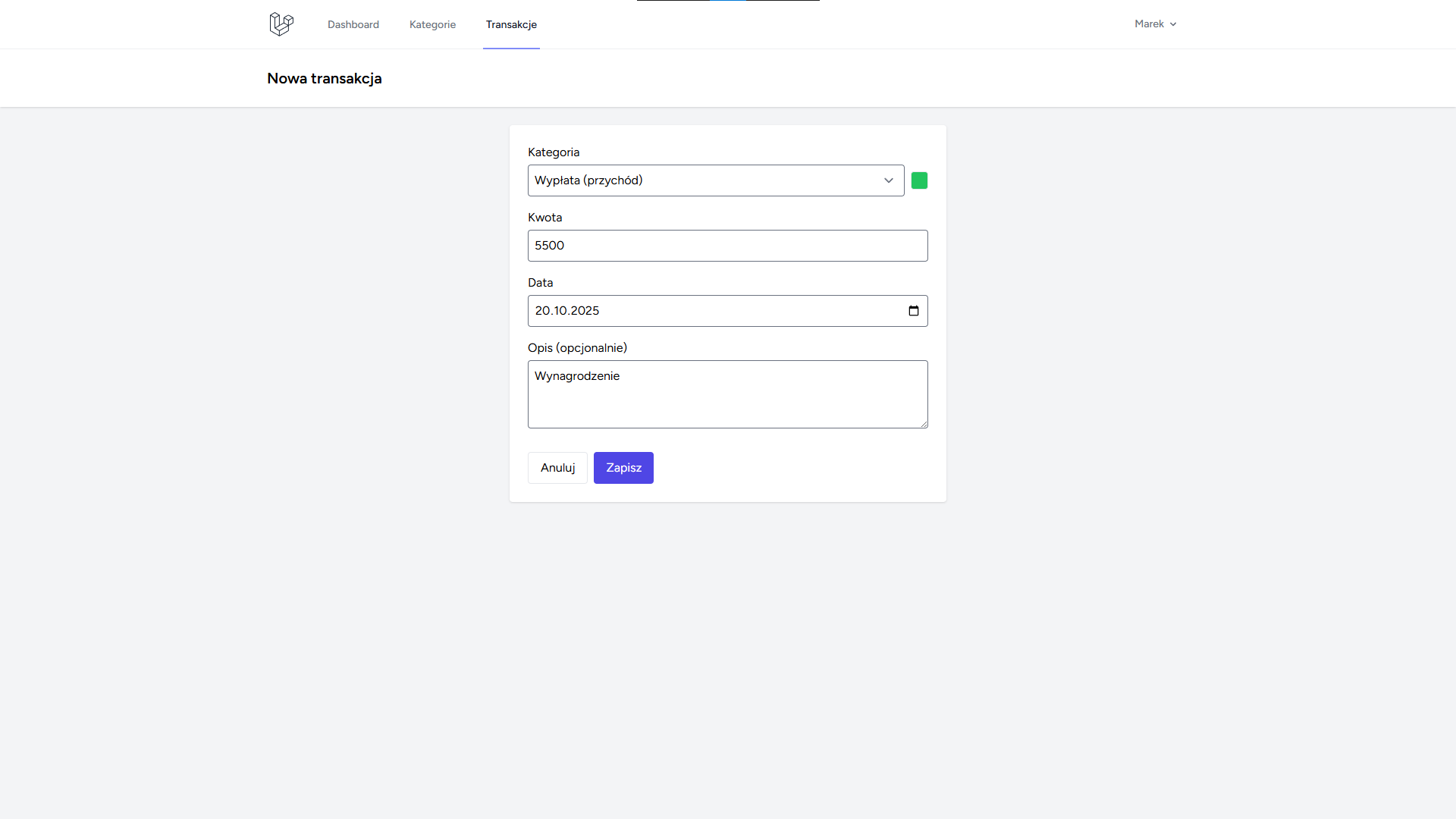Click the Data field label
Screen dimensions: 1456x819
pos(540,283)
